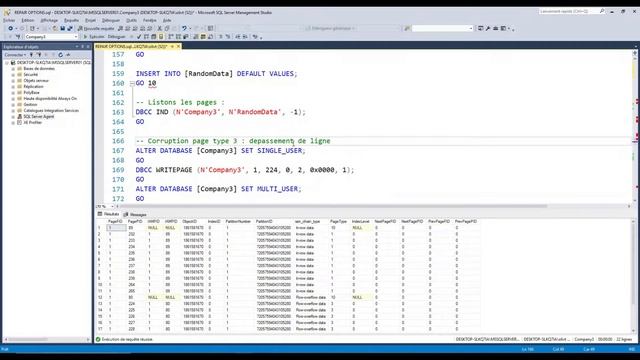This screenshot has width=640, height=360.
Task: Expand the Bases de données folder
Action: (x=13, y=69)
